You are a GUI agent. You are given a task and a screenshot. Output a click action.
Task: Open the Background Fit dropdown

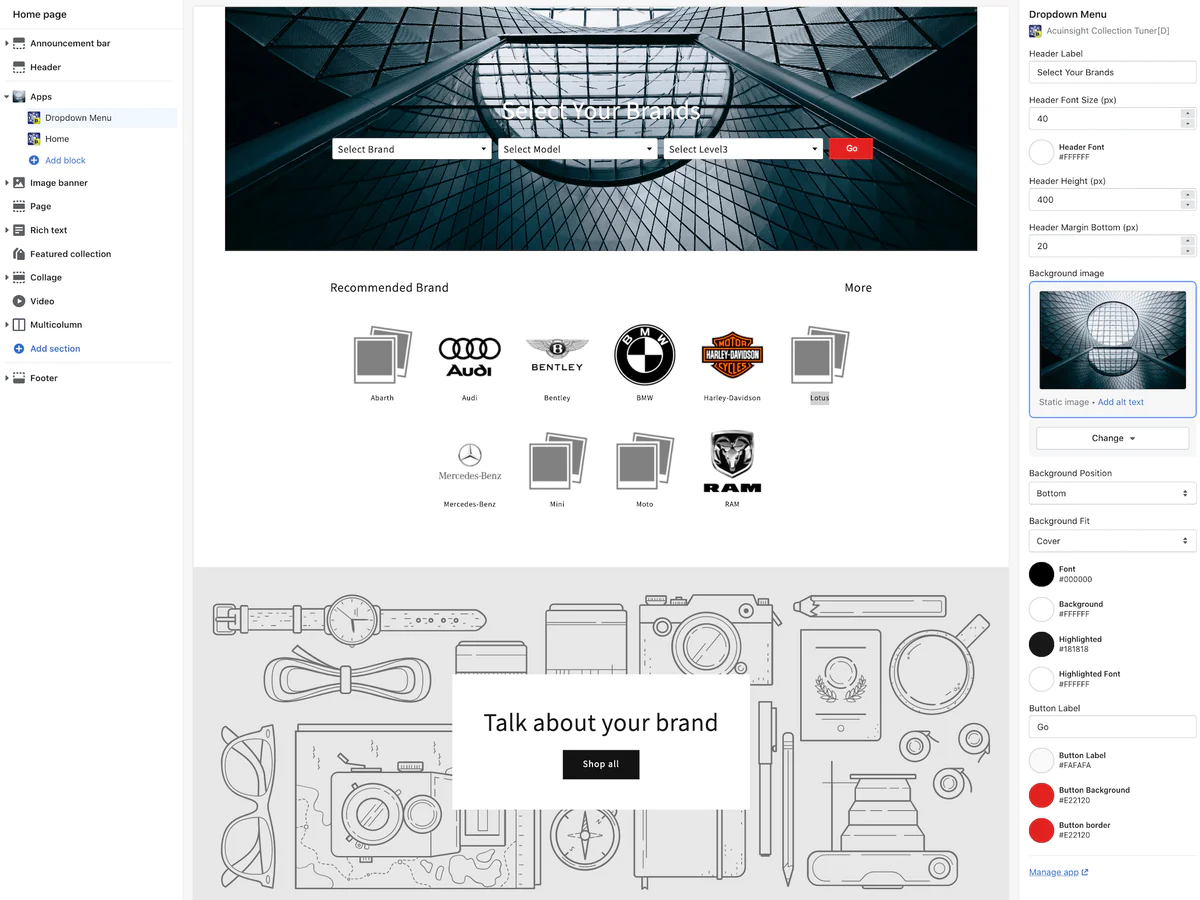coord(1112,541)
